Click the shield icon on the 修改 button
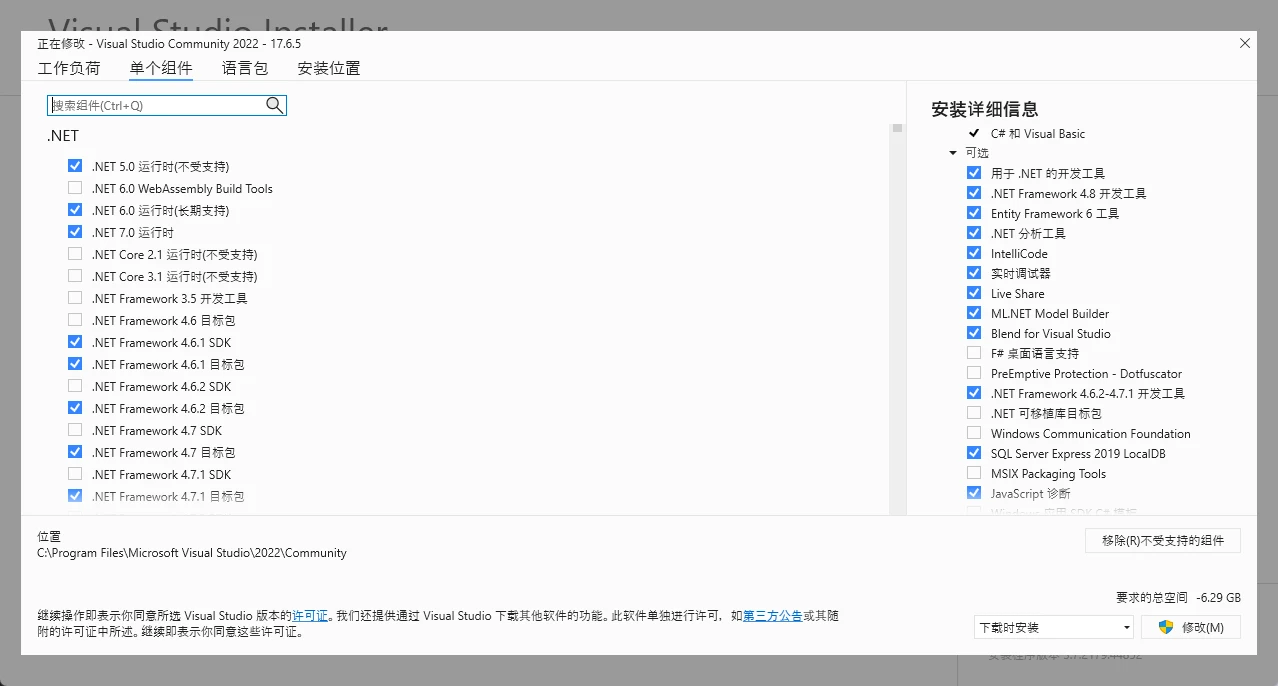Image resolution: width=1278 pixels, height=686 pixels. click(1165, 627)
